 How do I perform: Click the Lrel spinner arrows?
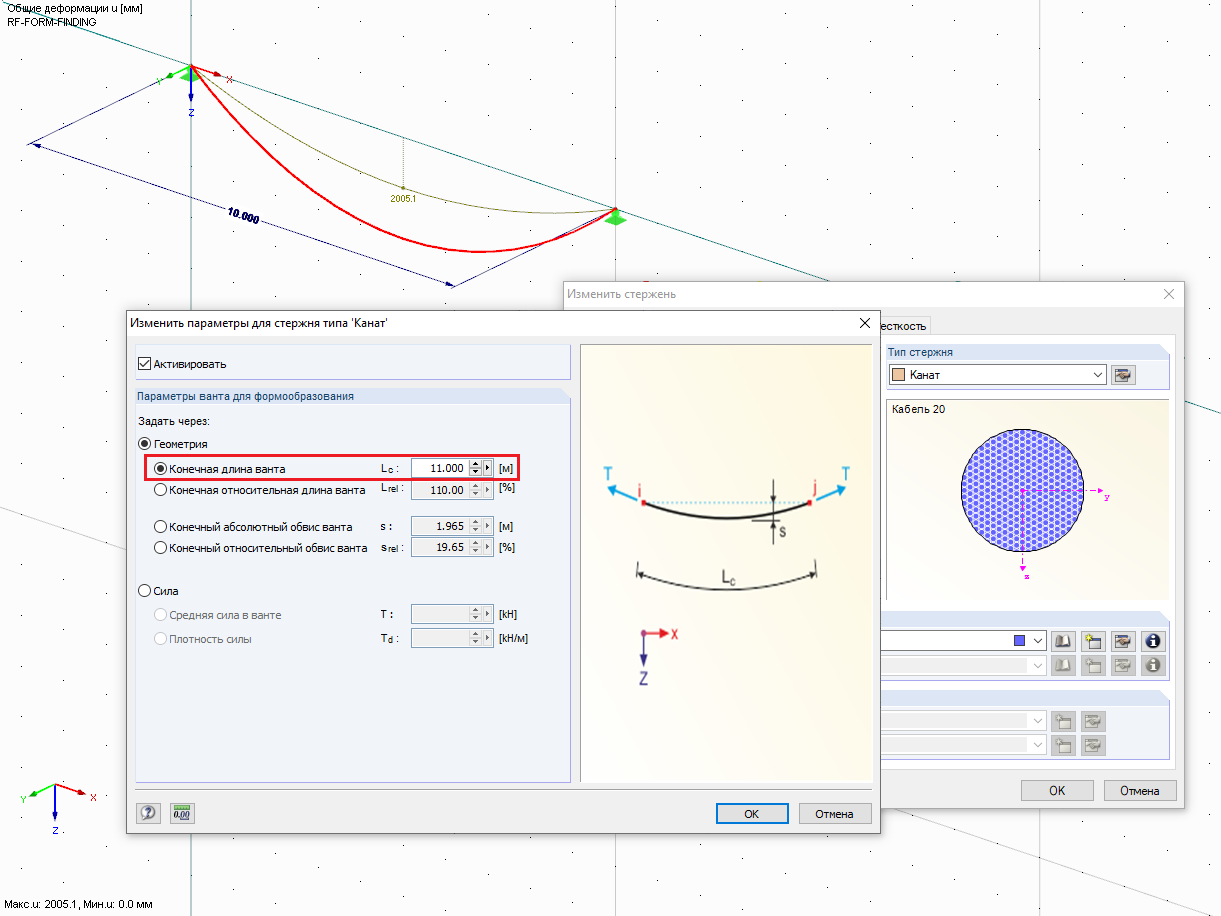475,490
